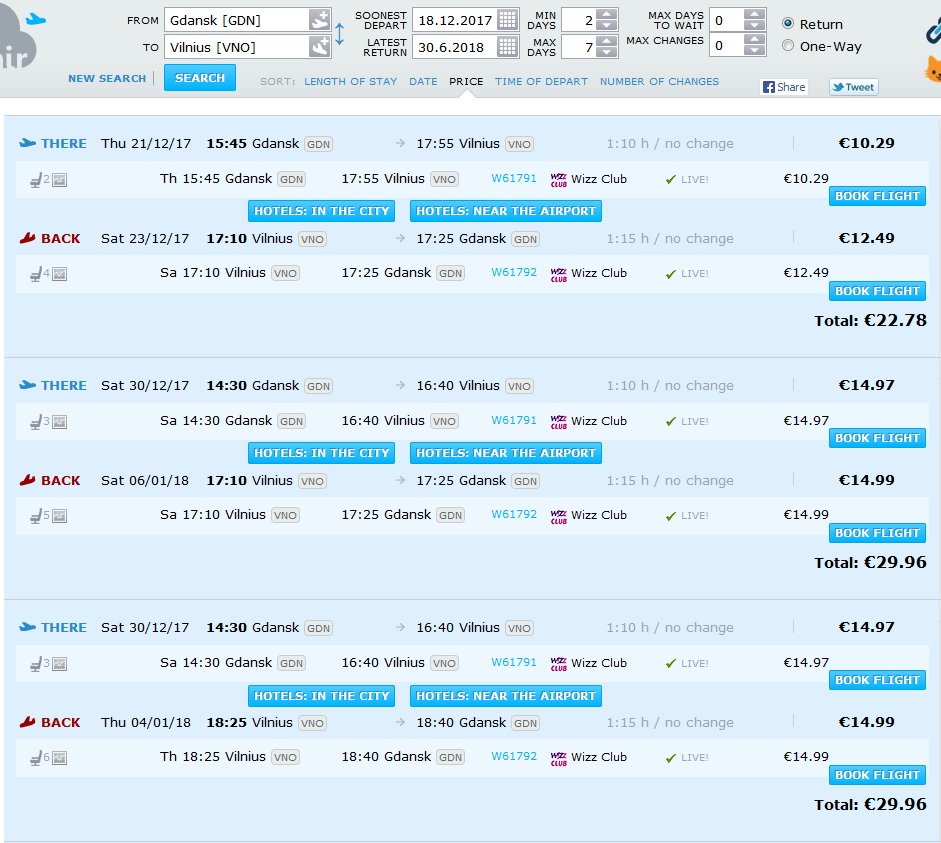Image resolution: width=941 pixels, height=843 pixels.
Task: Book the €10.29 Gdansk to Vilnius flight
Action: (x=877, y=196)
